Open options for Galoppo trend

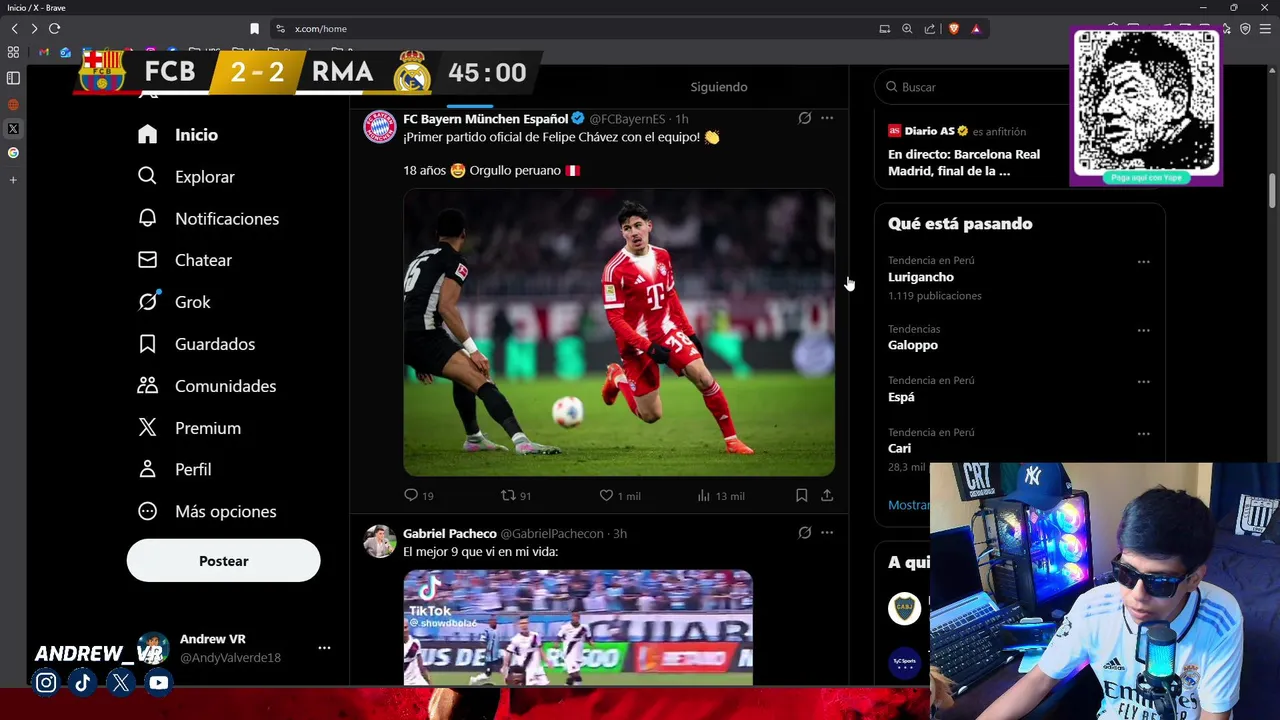click(x=1143, y=330)
